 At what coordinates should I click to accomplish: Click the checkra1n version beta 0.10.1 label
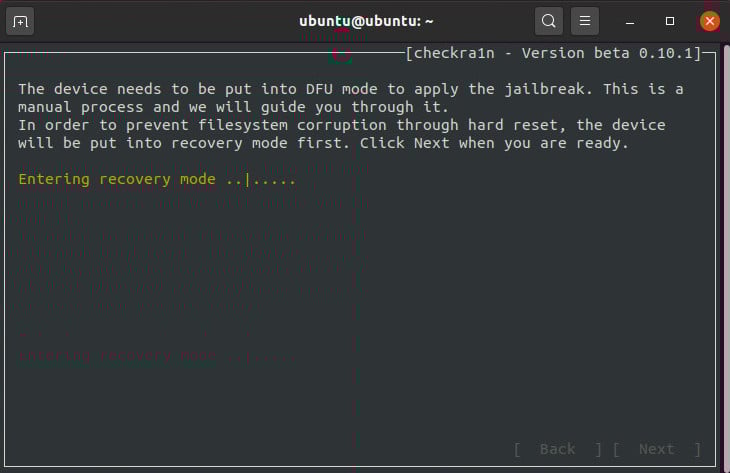coord(559,53)
